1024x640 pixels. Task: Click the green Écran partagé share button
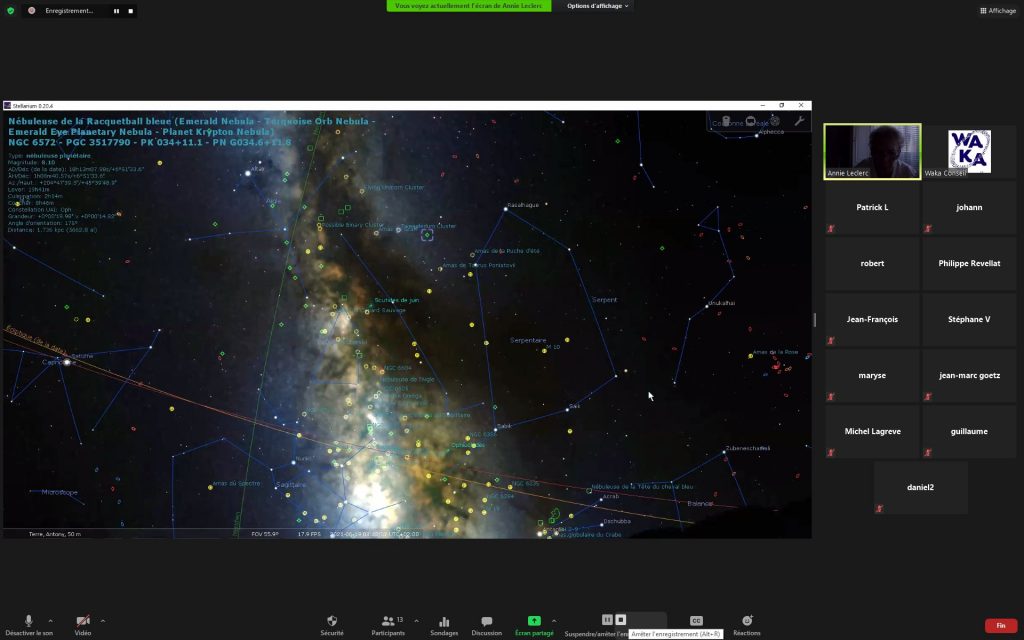[534, 624]
